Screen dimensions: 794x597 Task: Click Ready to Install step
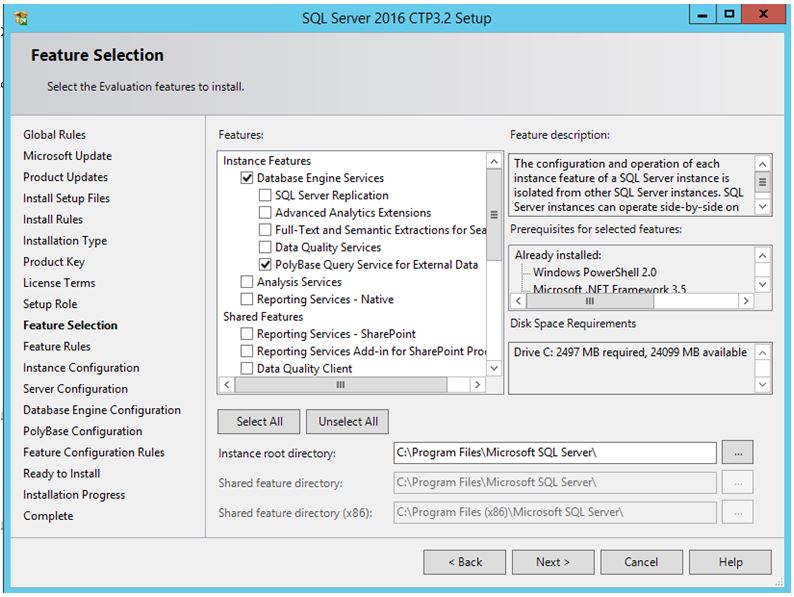62,473
